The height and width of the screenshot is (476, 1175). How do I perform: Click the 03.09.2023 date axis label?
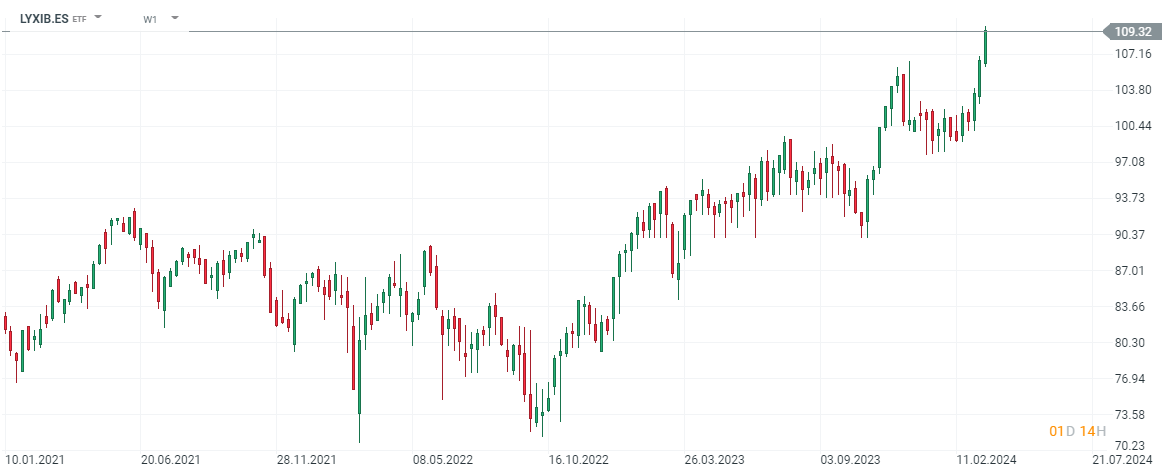coord(850,460)
